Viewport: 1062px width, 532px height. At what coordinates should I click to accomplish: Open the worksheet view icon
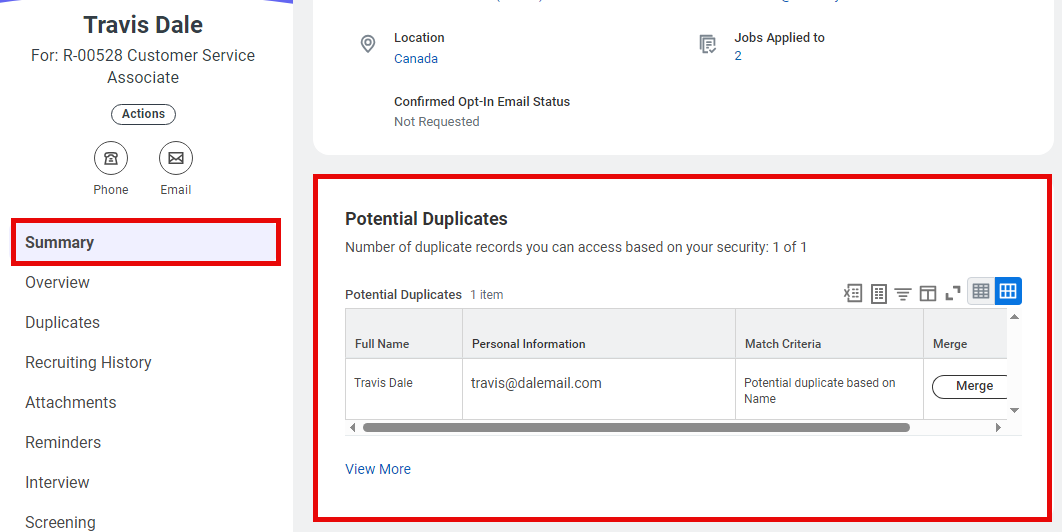tap(878, 293)
